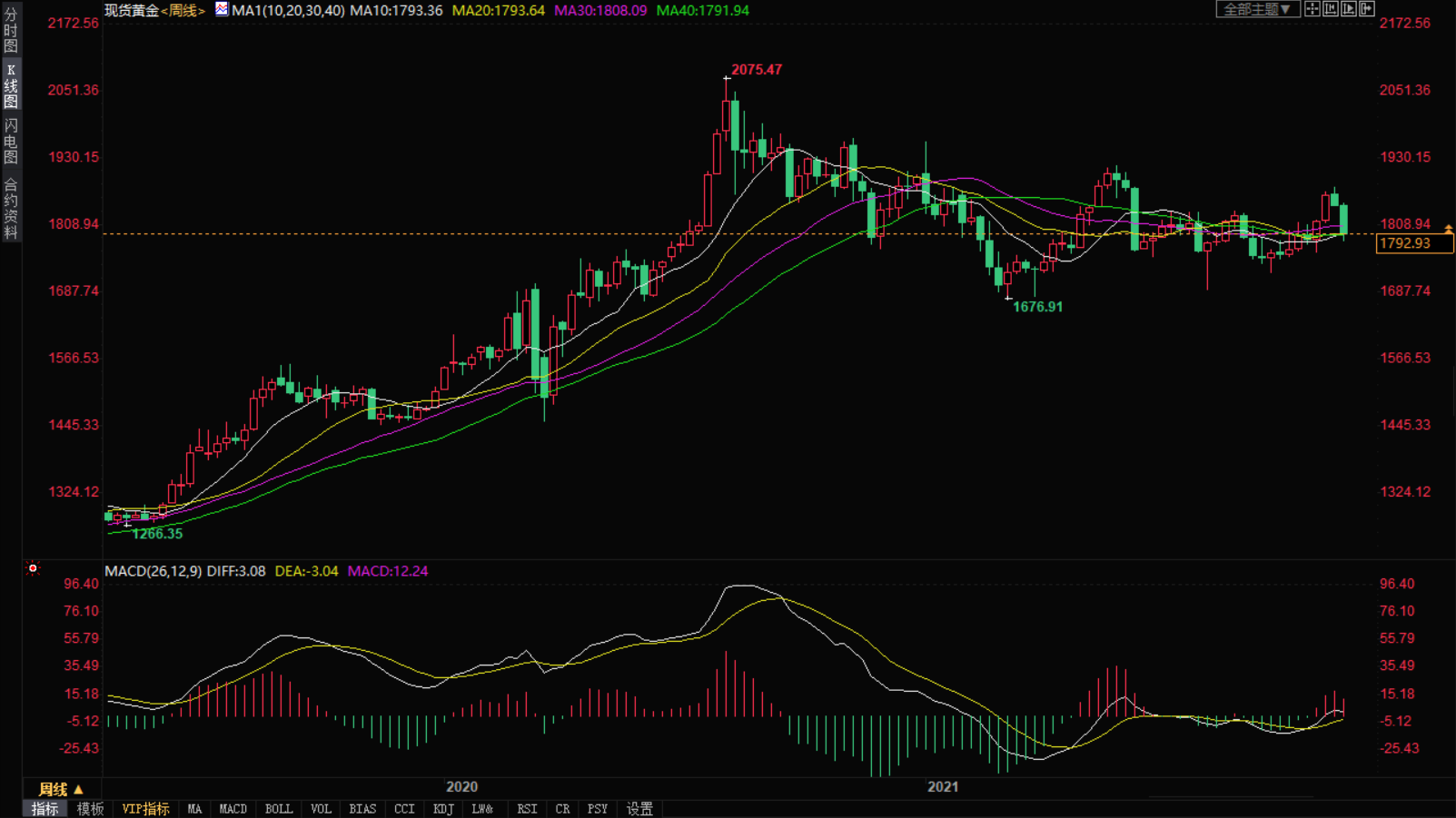Click the jump-to-start chart icon
The width and height of the screenshot is (1456, 818).
pos(1331,9)
